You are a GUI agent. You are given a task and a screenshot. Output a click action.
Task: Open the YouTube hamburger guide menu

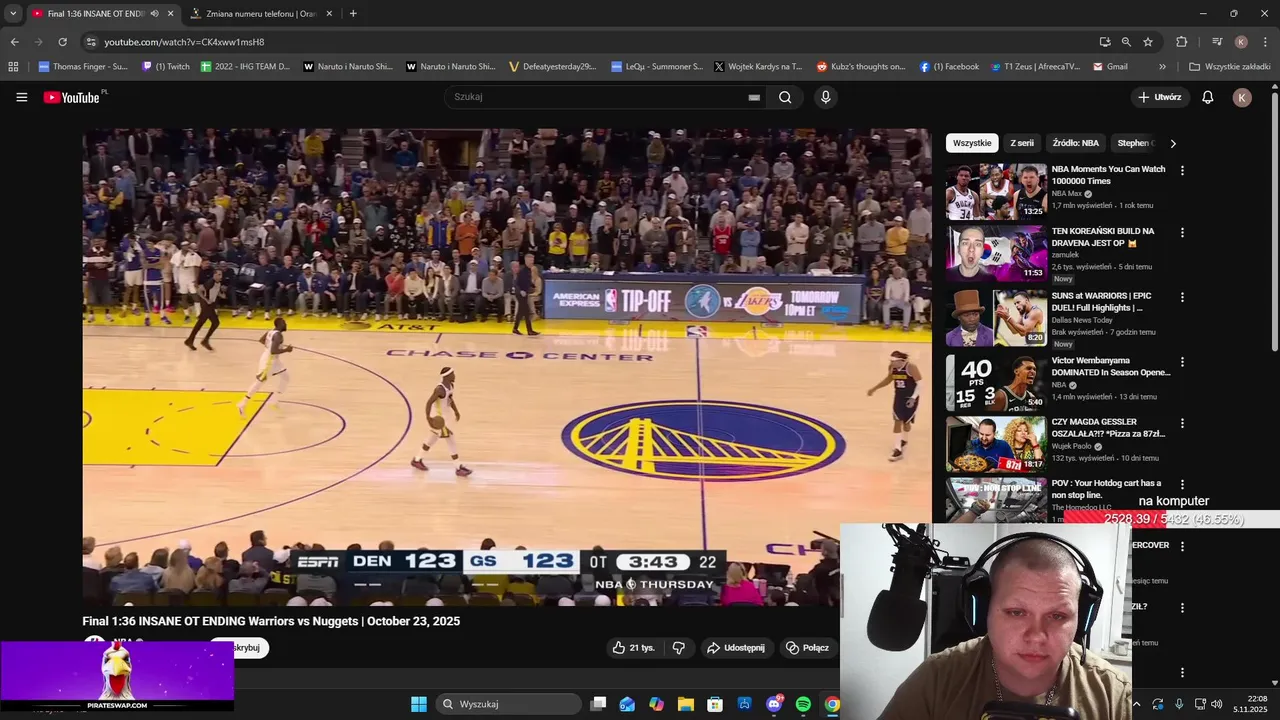pos(21,97)
